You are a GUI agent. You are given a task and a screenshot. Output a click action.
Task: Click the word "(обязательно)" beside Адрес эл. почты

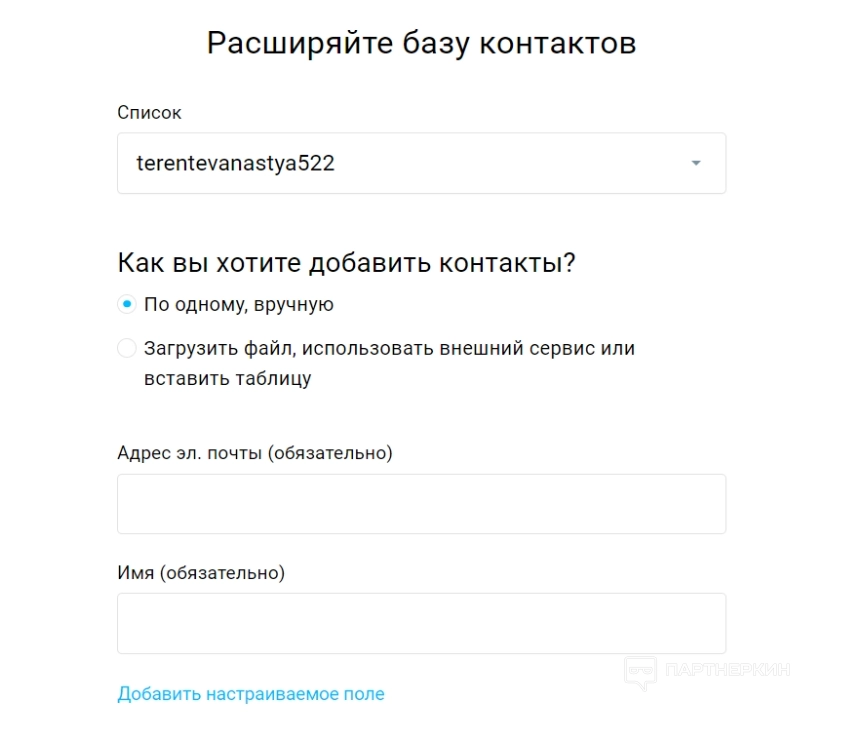(x=330, y=453)
